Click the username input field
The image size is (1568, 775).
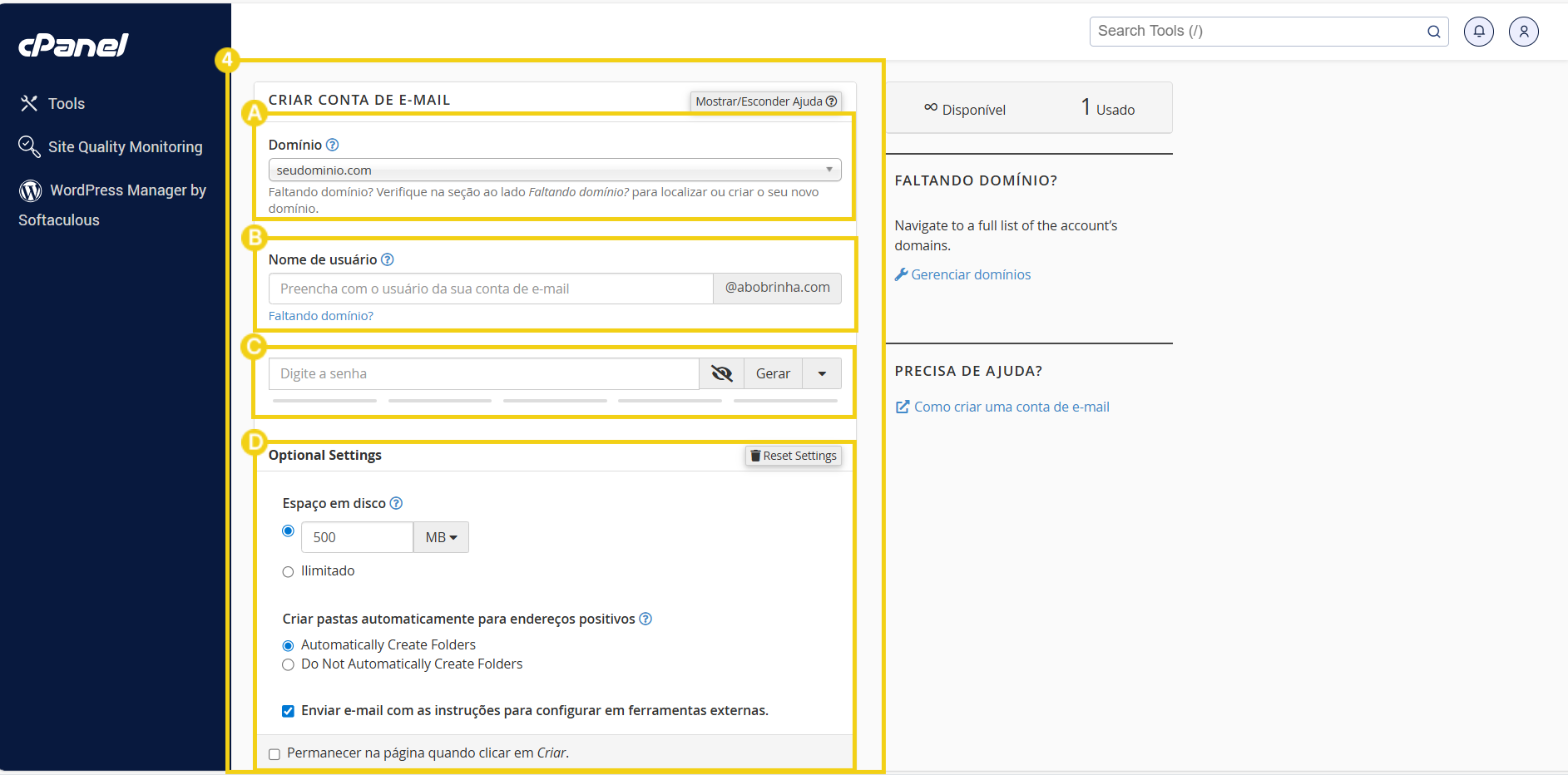491,289
